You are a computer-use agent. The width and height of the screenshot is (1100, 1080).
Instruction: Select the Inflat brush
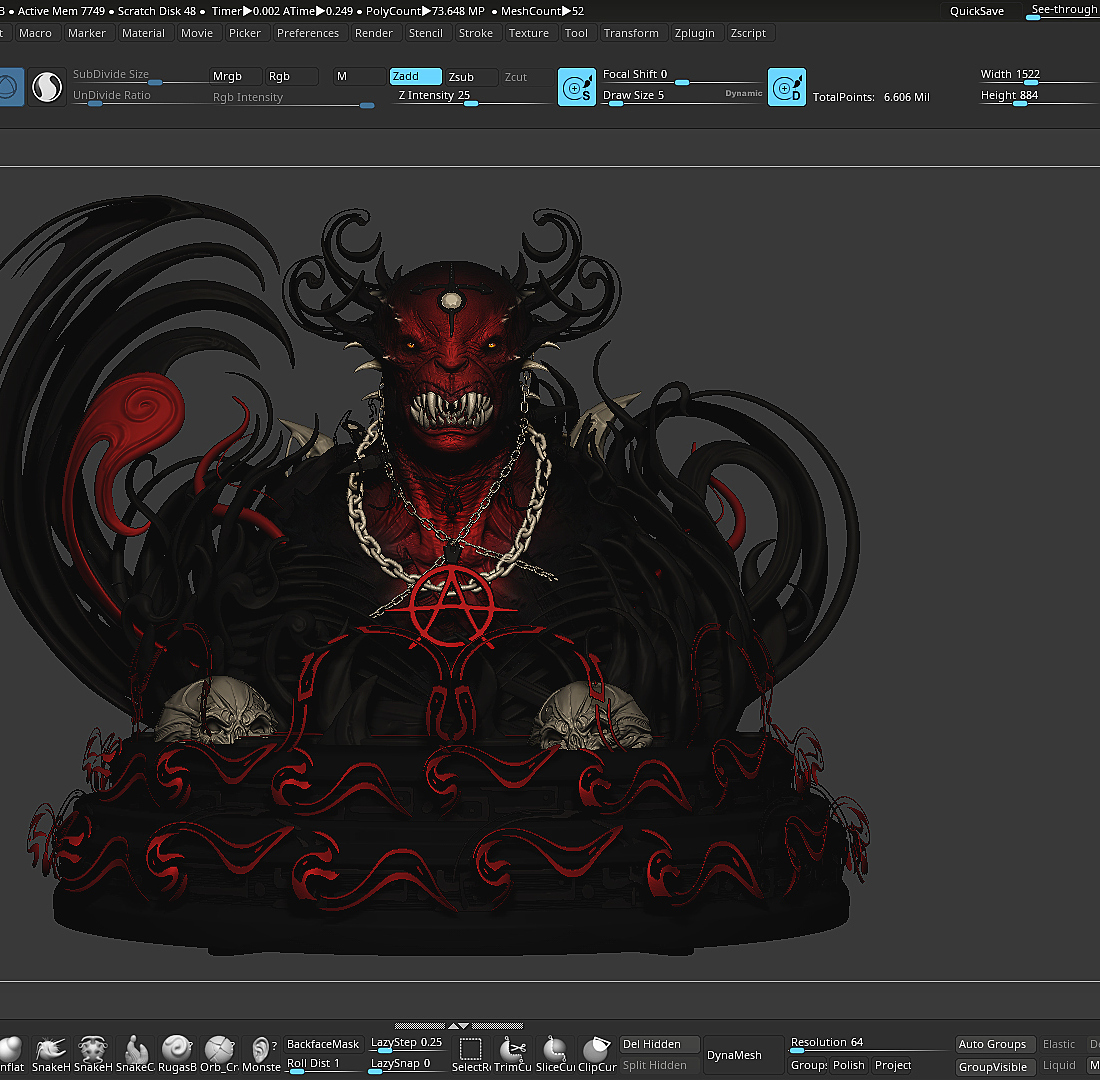pos(12,1055)
